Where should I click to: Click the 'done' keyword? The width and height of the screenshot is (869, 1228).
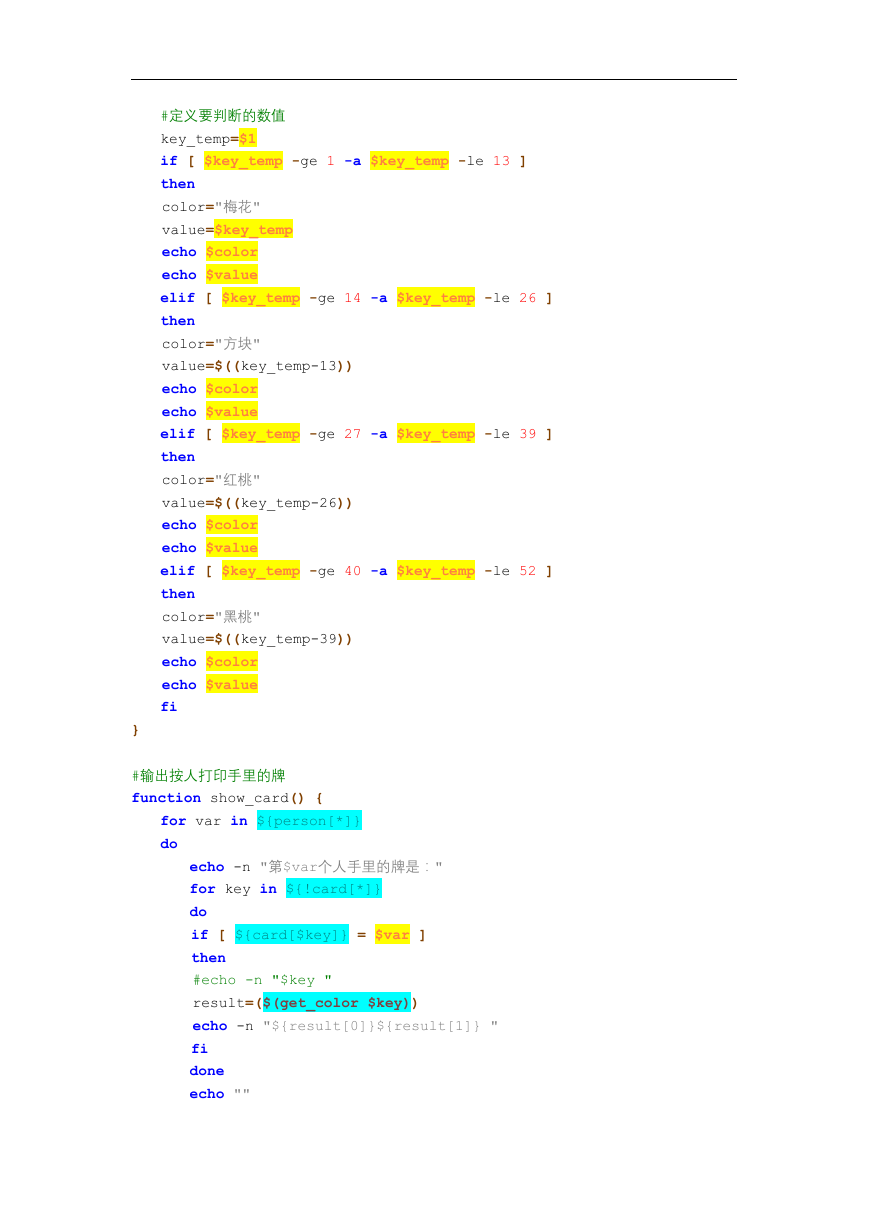(x=207, y=1071)
